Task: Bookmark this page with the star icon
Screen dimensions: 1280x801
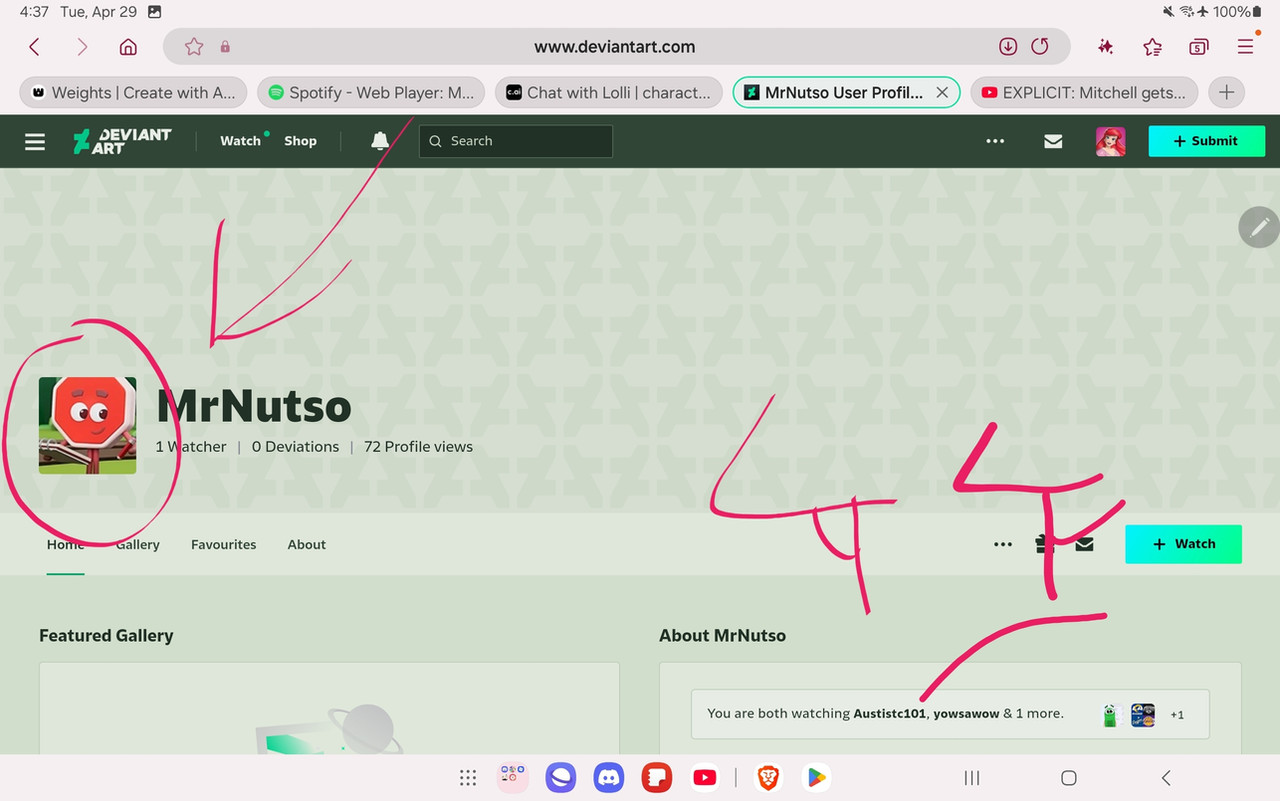Action: [x=194, y=47]
